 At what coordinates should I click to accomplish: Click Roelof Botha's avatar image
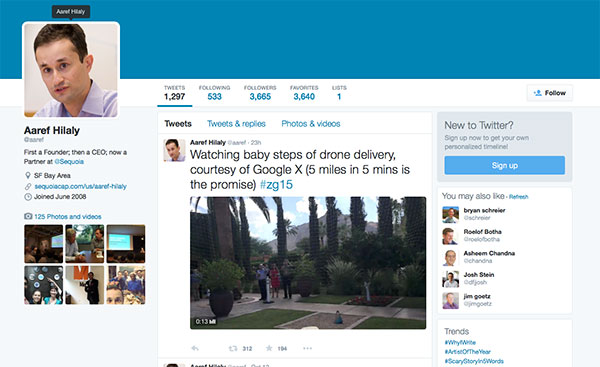[x=450, y=236]
